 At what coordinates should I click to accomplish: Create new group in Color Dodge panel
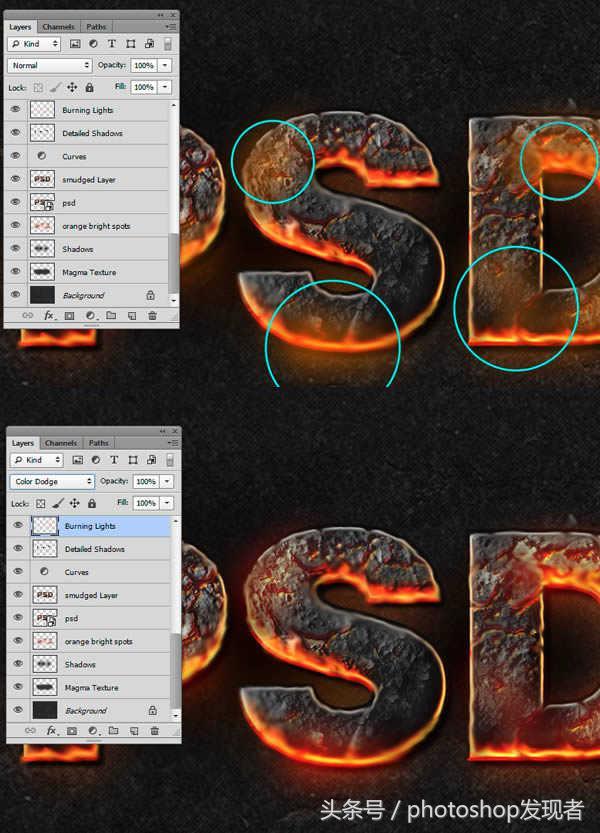(113, 731)
